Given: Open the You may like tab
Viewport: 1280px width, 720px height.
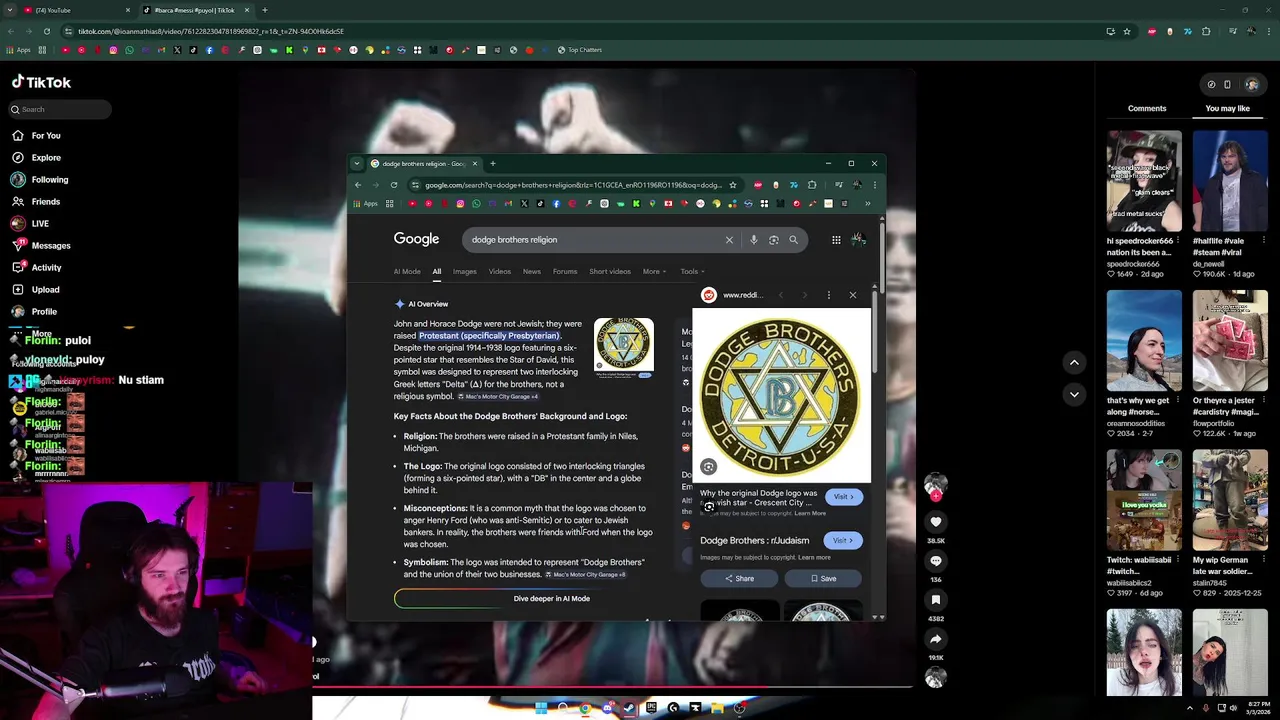Looking at the screenshot, I should click(1228, 108).
